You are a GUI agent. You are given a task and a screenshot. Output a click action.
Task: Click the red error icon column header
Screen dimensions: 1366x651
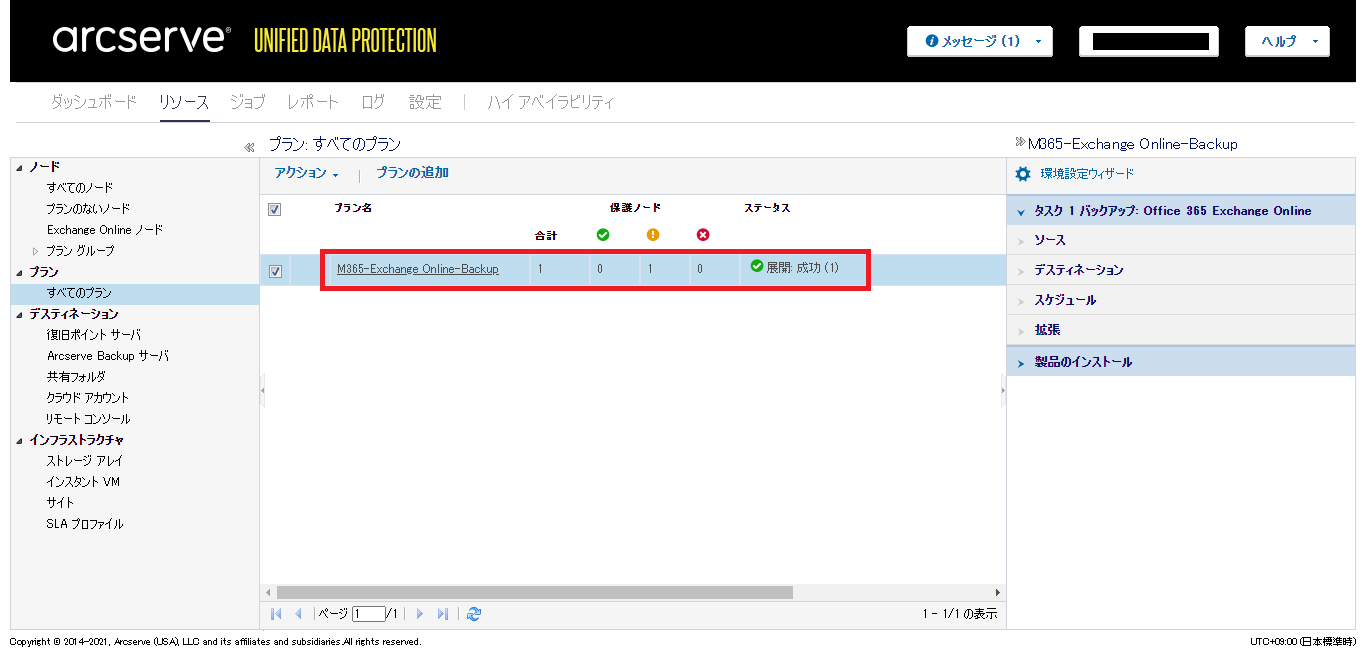click(703, 235)
